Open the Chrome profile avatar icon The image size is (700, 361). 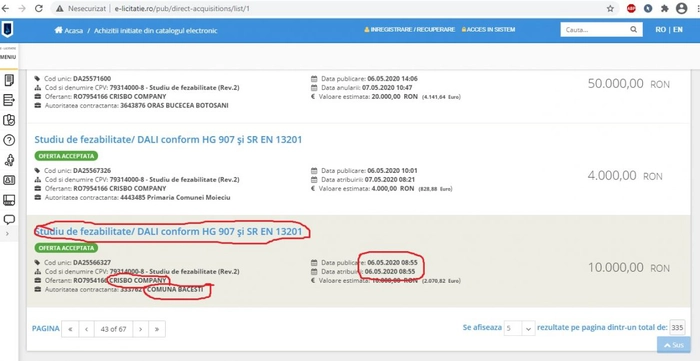click(x=681, y=8)
